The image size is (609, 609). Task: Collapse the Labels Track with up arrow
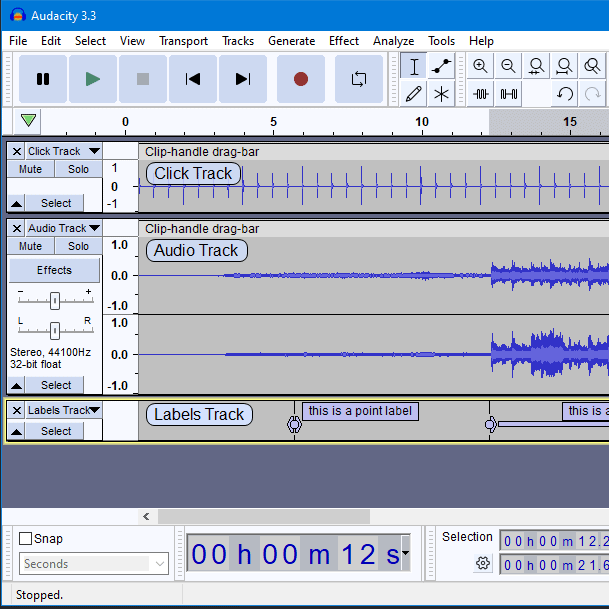pyautogui.click(x=16, y=431)
